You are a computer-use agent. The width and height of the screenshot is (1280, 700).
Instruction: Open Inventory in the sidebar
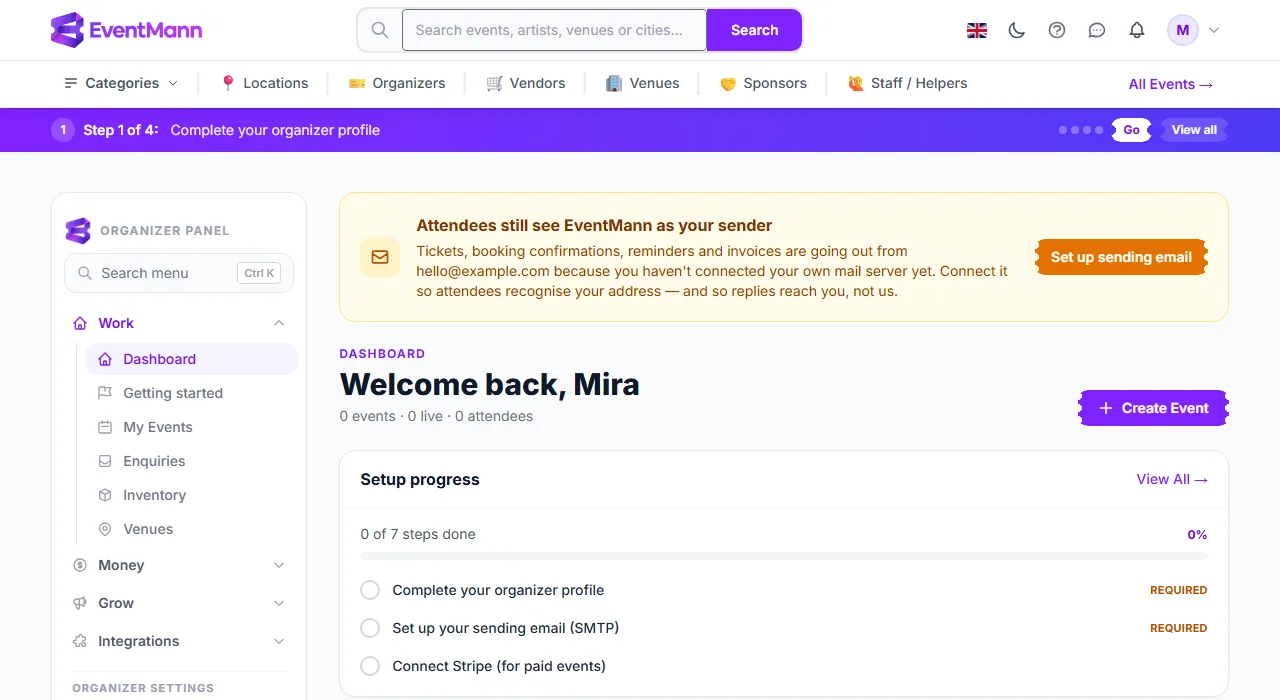click(x=191, y=495)
